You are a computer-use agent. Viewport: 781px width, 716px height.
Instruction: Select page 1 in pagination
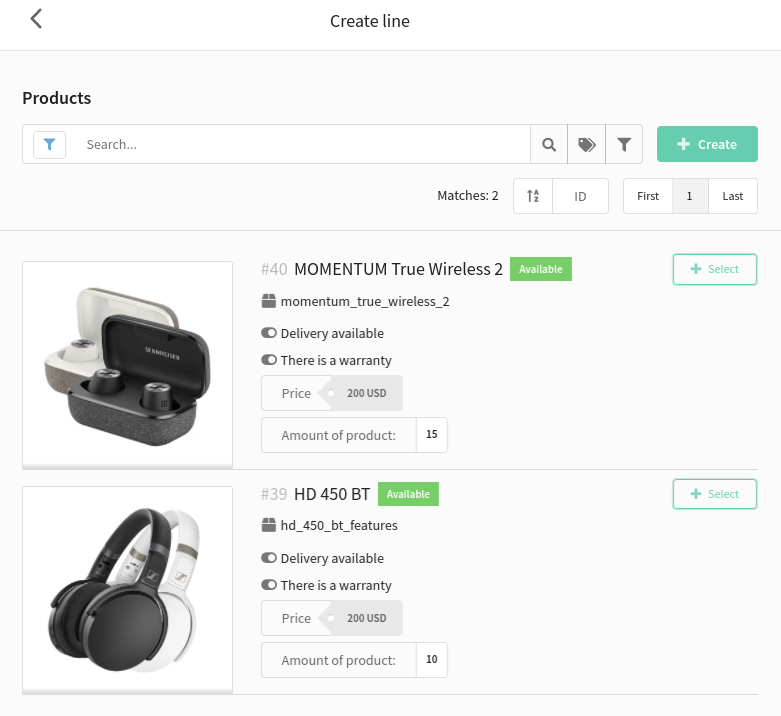690,196
